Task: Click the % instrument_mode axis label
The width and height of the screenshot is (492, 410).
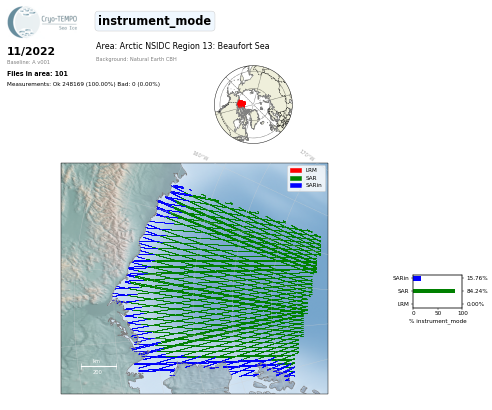Action: [x=438, y=321]
